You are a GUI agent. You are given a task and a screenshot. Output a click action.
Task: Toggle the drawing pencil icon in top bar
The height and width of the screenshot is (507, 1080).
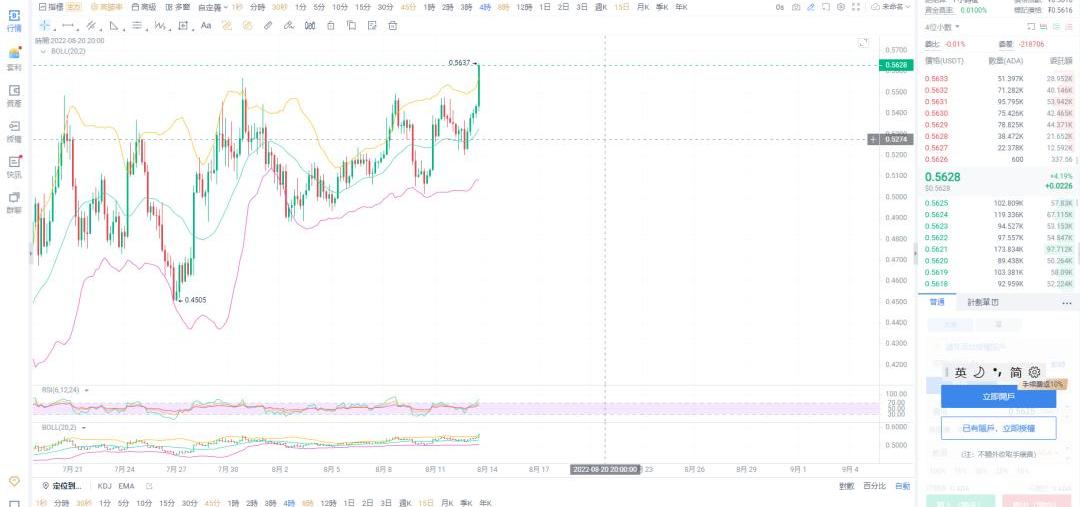(x=811, y=7)
